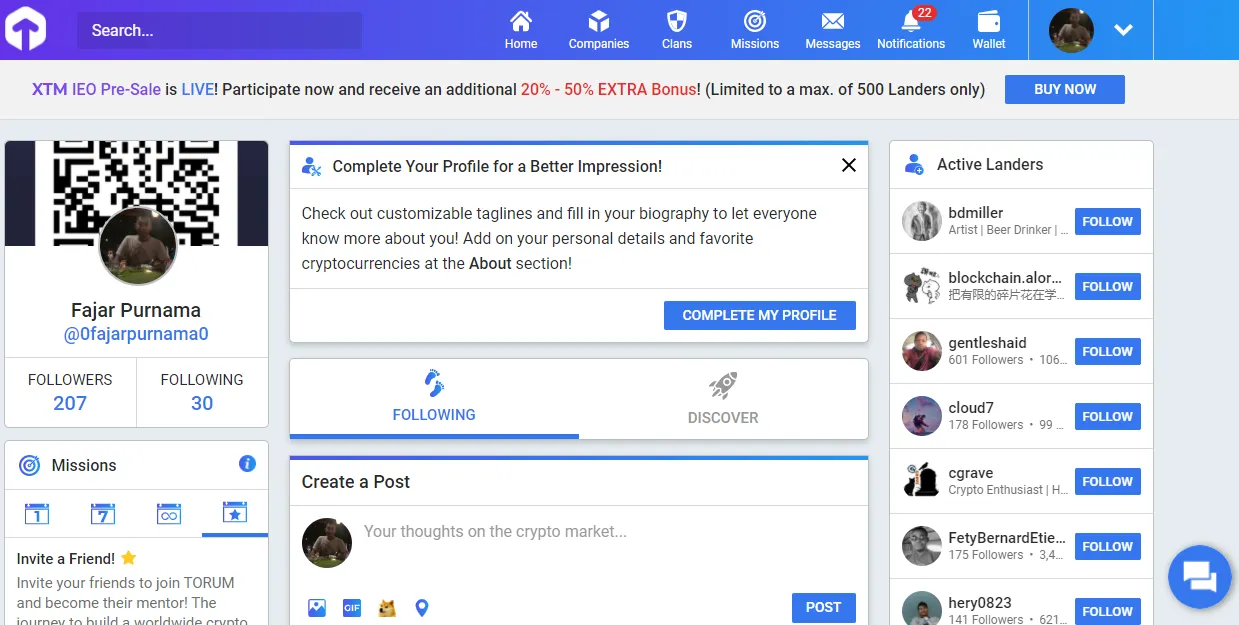Follow user FetyBernardEtie...

click(1107, 547)
